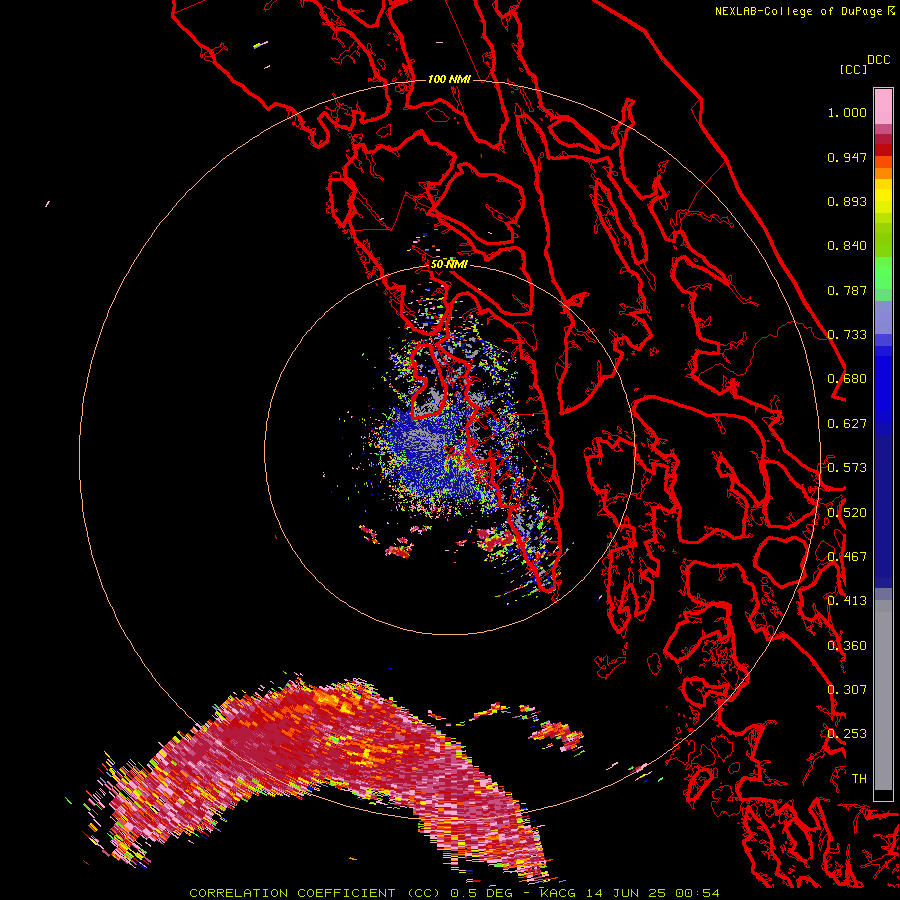900x900 pixels.
Task: Click the [CC] units label
Action: [853, 69]
